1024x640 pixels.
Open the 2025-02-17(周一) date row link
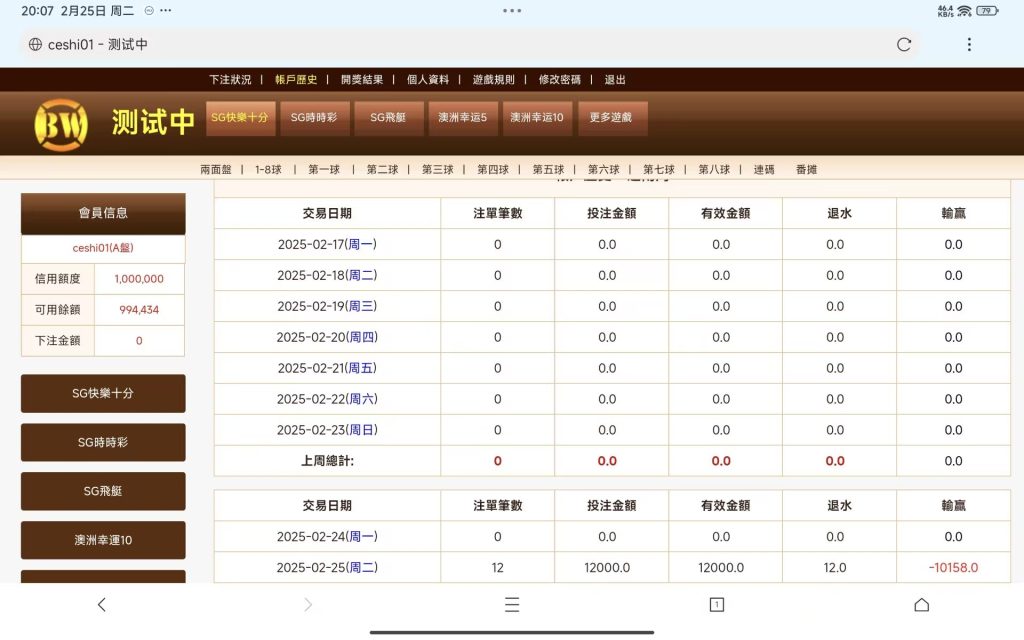click(327, 244)
